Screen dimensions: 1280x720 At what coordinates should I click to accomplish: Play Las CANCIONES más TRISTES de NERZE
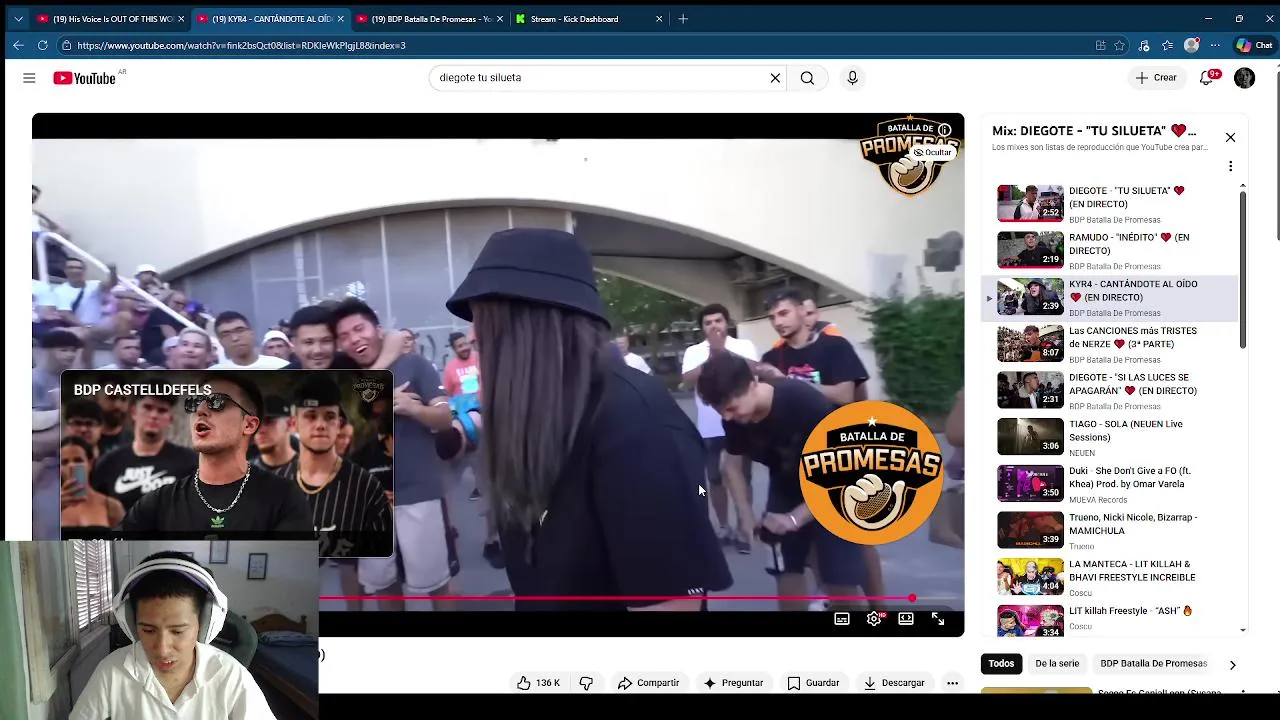[x=1110, y=343]
